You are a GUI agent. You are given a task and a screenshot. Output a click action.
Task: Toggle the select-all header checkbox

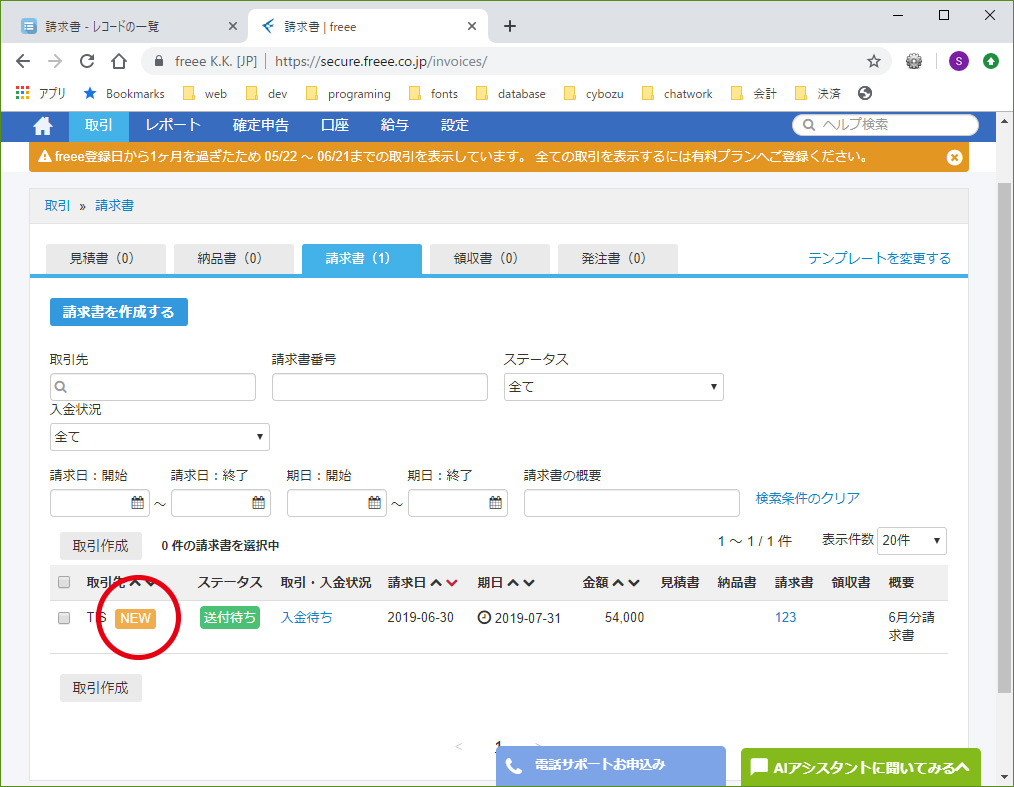[64, 582]
